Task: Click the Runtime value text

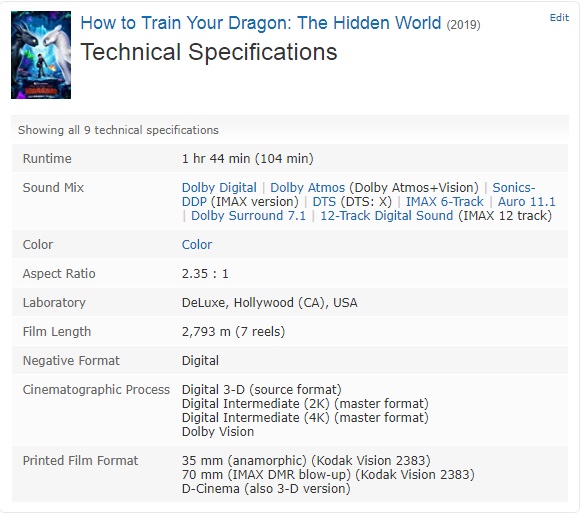Action: (247, 159)
